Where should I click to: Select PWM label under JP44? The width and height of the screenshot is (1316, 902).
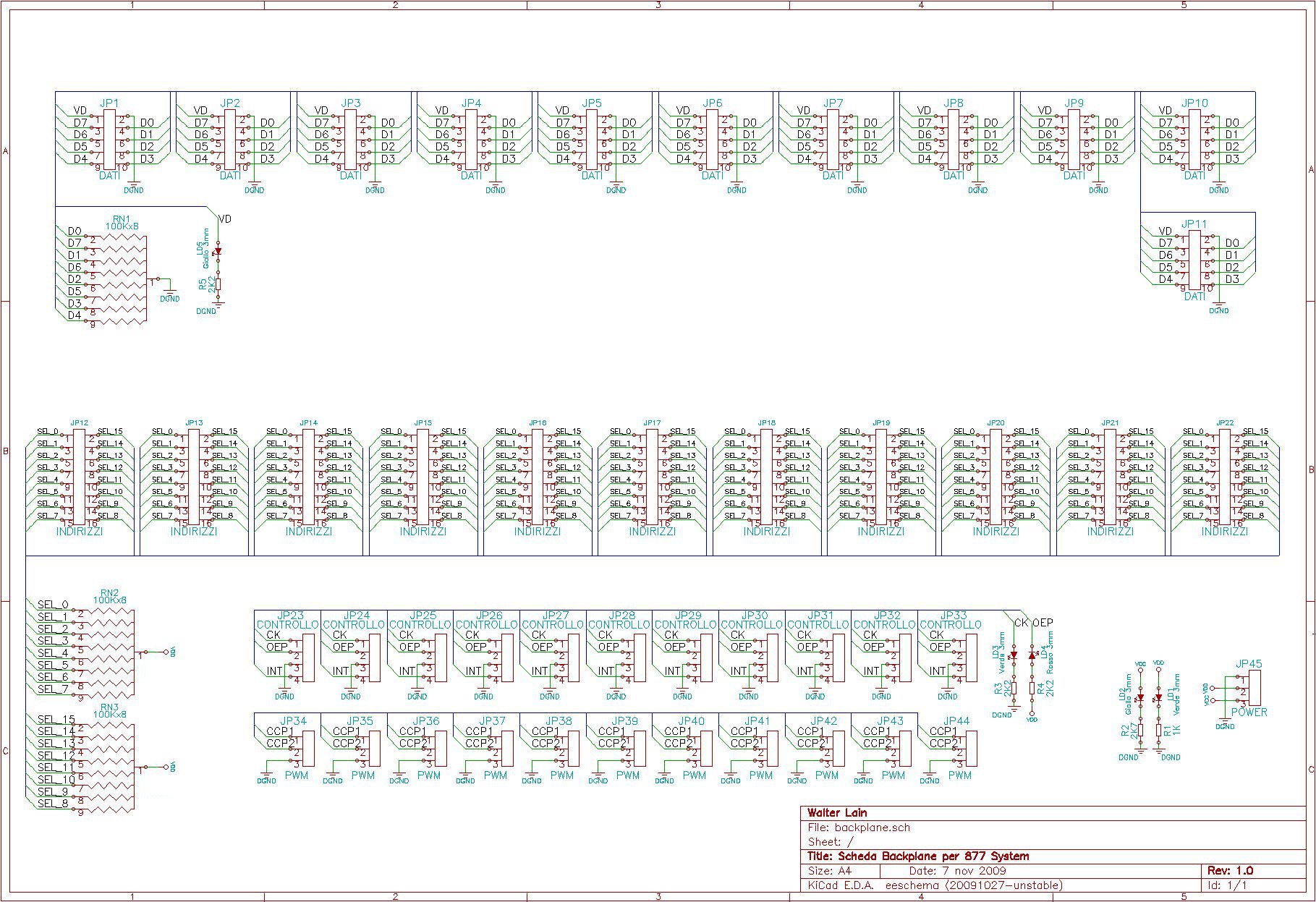point(960,775)
